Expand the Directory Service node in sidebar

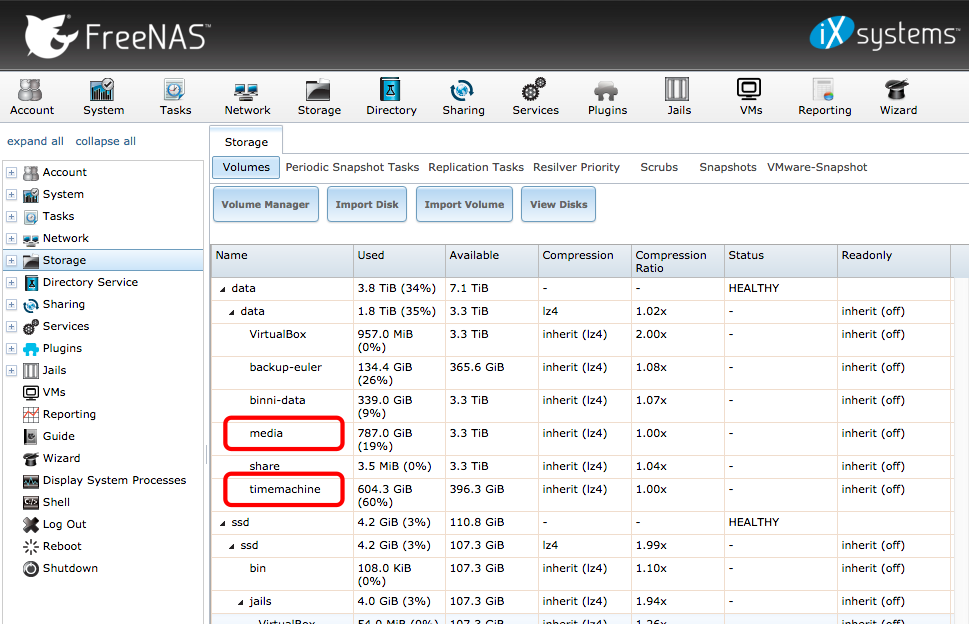pos(11,282)
